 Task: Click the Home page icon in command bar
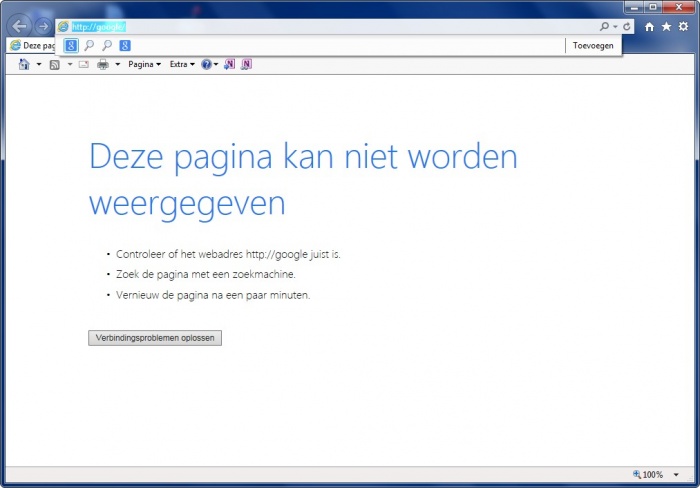point(24,64)
